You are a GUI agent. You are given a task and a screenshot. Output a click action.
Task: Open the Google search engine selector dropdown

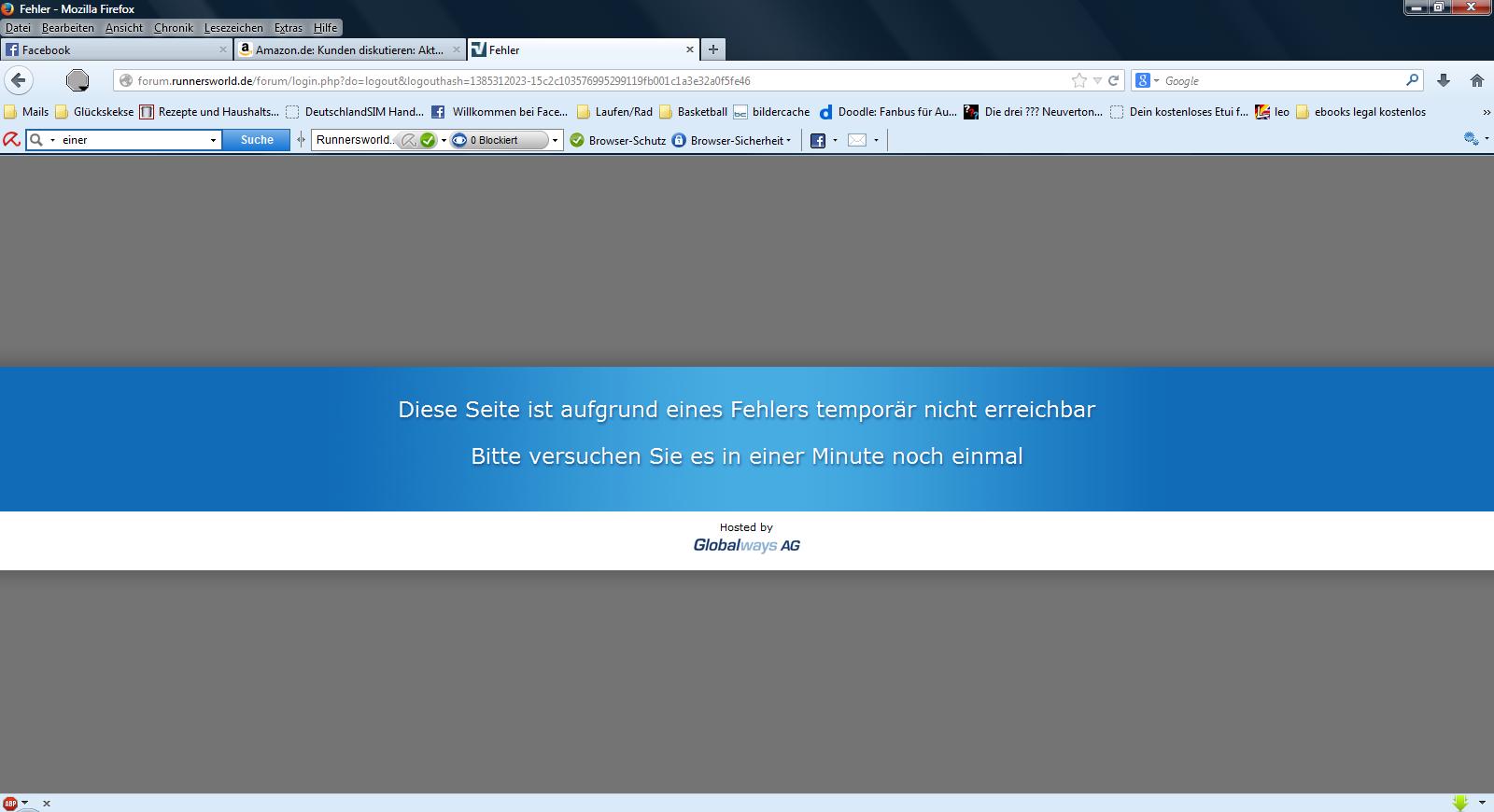(1146, 81)
